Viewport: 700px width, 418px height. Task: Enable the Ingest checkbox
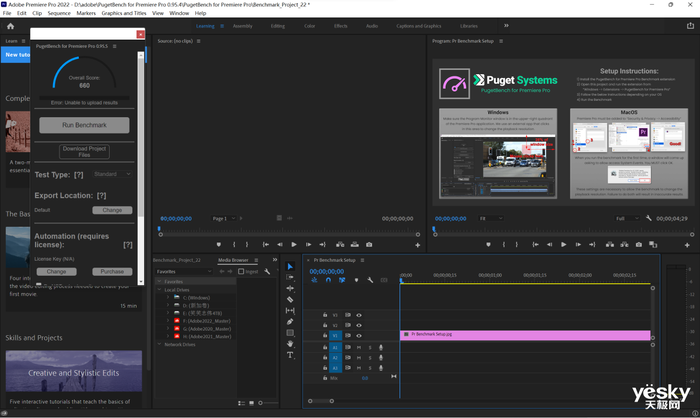241,271
